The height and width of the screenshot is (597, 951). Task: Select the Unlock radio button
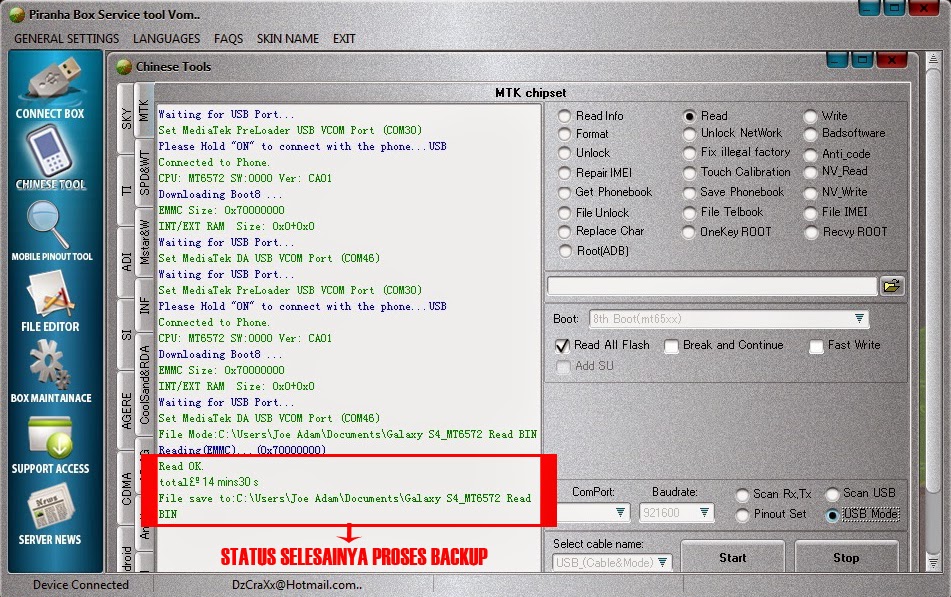coord(565,153)
